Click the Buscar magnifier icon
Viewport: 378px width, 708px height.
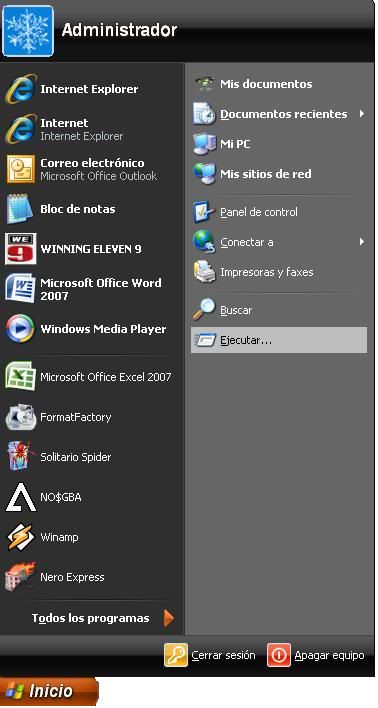pyautogui.click(x=205, y=310)
